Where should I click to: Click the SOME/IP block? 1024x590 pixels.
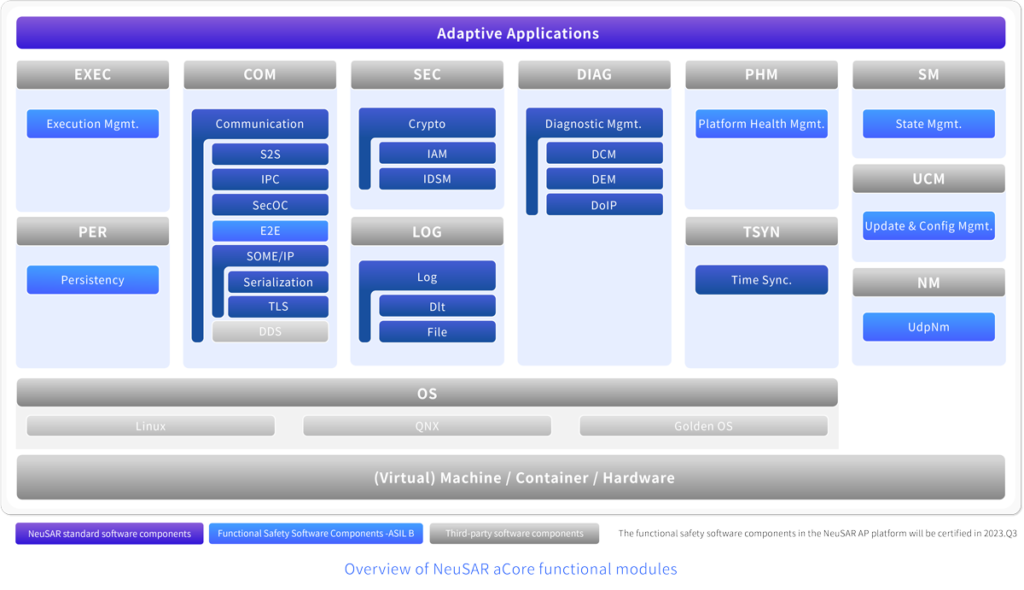pos(270,256)
